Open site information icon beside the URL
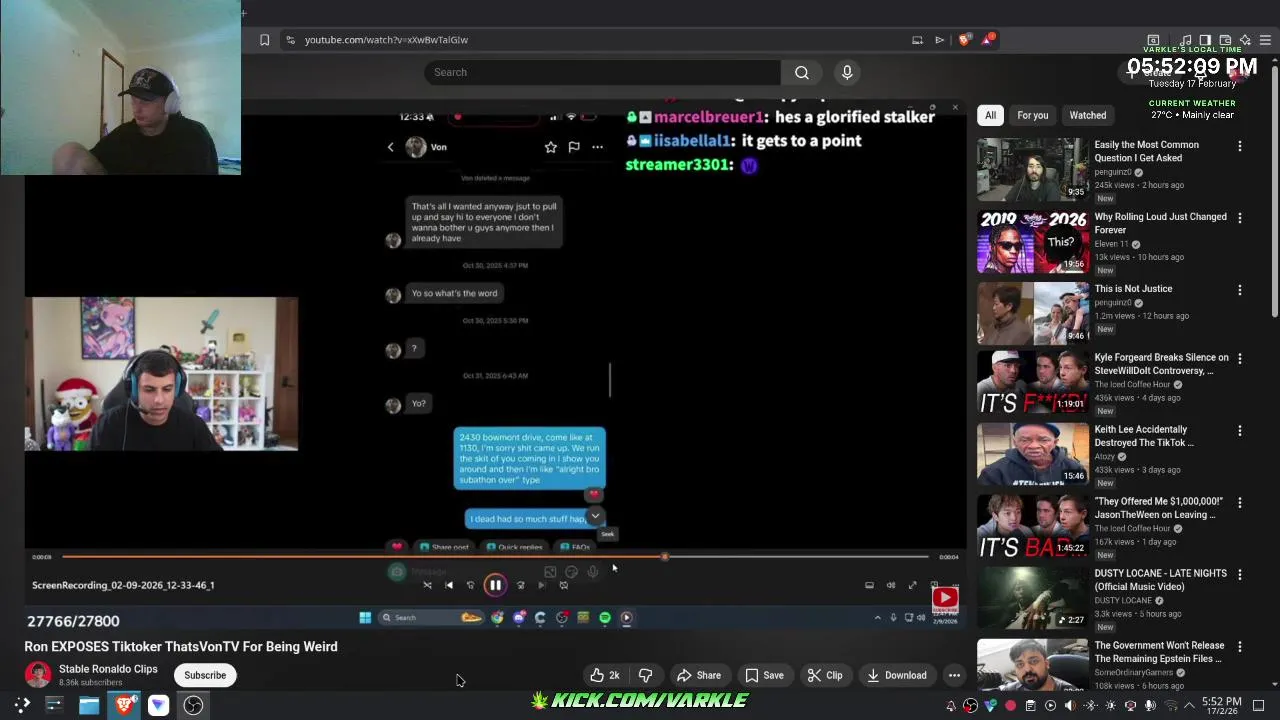This screenshot has width=1280, height=720. tap(290, 40)
